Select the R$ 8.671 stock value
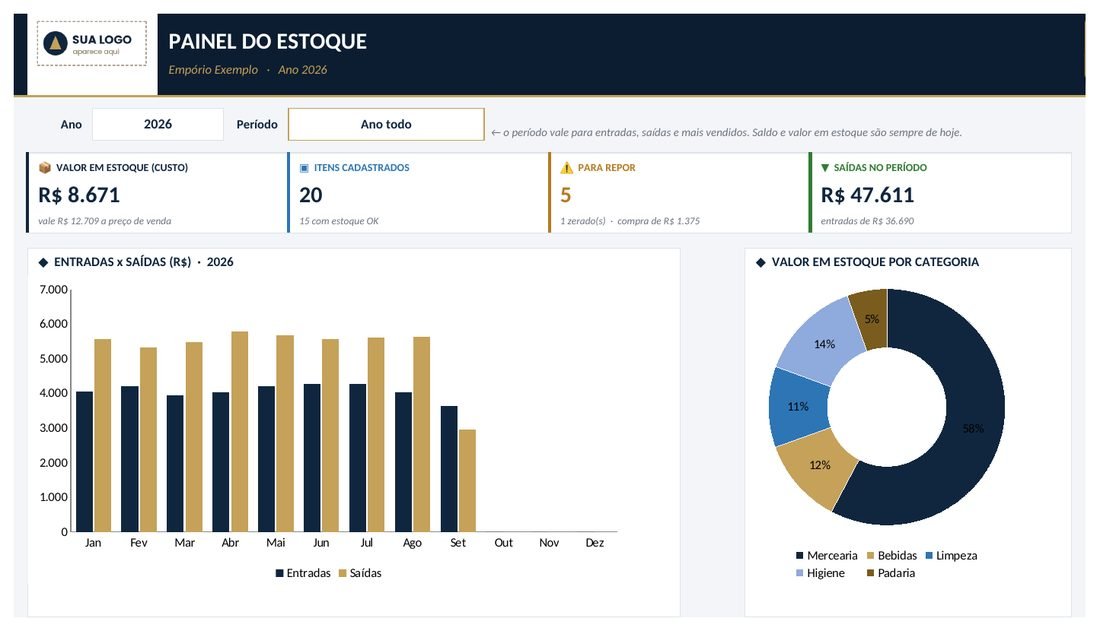 tap(79, 195)
